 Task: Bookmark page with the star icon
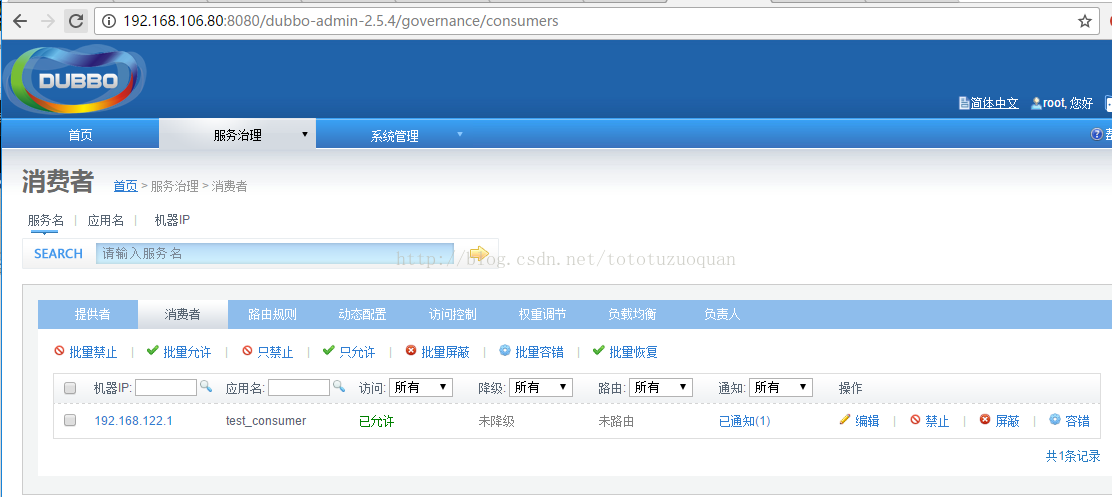pos(1084,21)
